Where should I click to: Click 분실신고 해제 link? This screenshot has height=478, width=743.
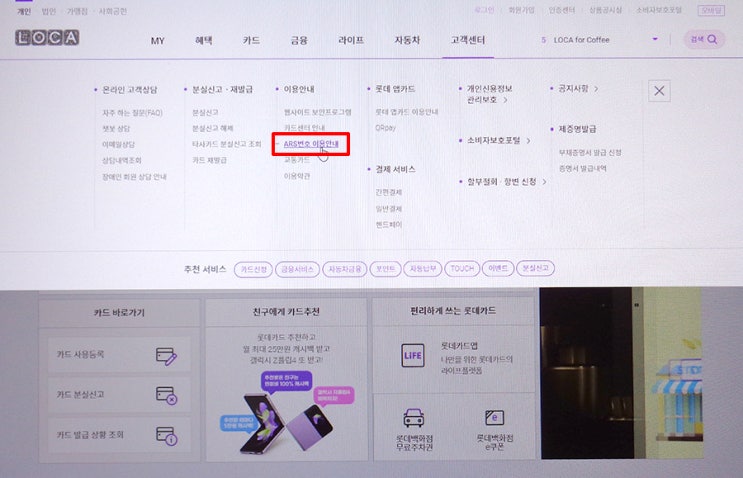(x=213, y=128)
